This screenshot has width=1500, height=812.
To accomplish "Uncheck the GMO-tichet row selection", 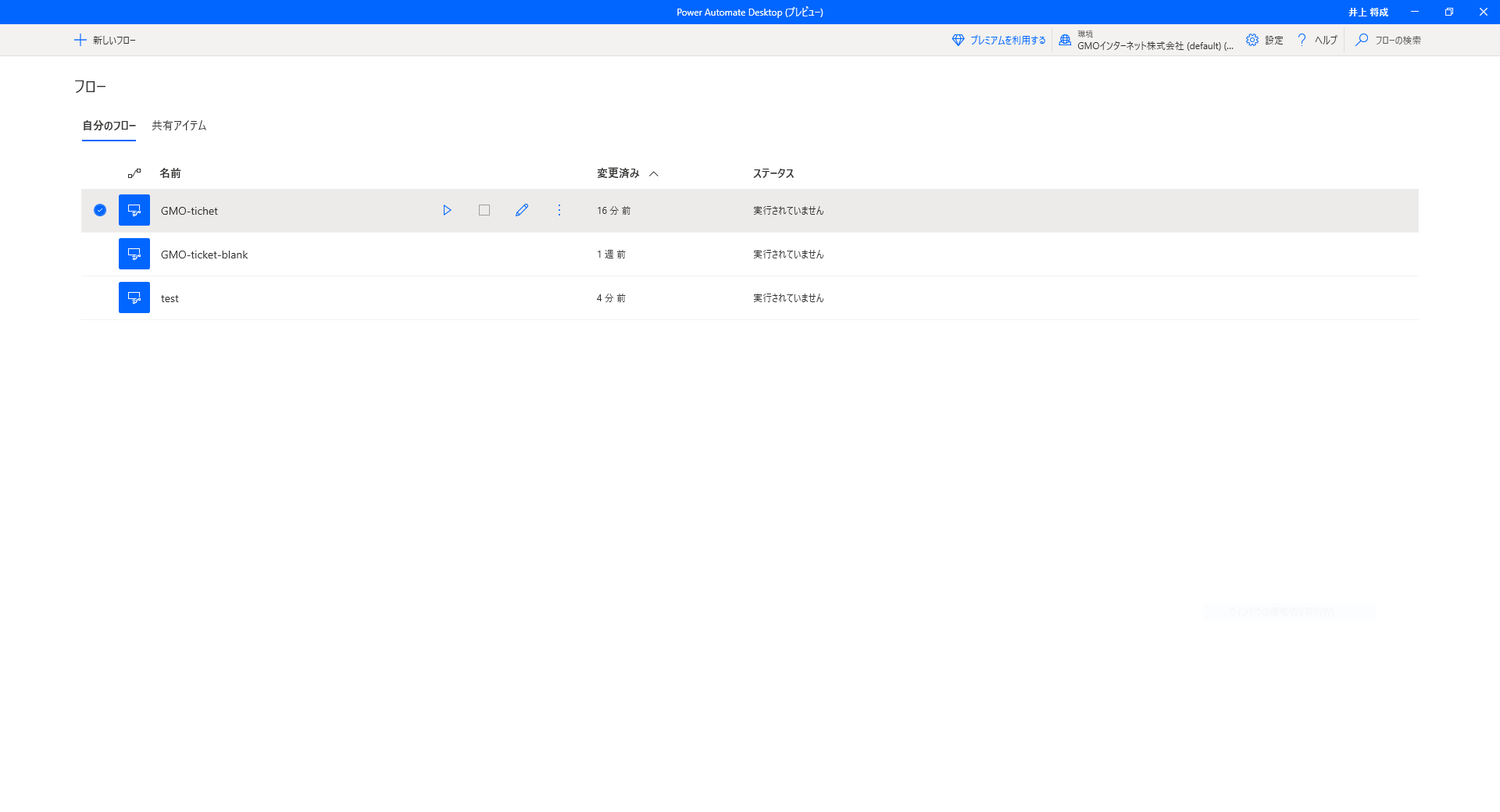I will tap(100, 210).
